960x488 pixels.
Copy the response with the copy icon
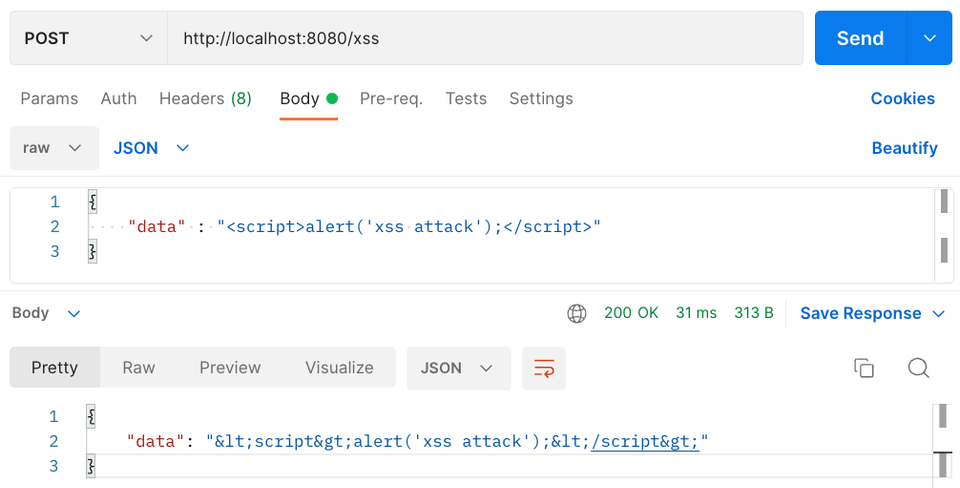(x=864, y=368)
